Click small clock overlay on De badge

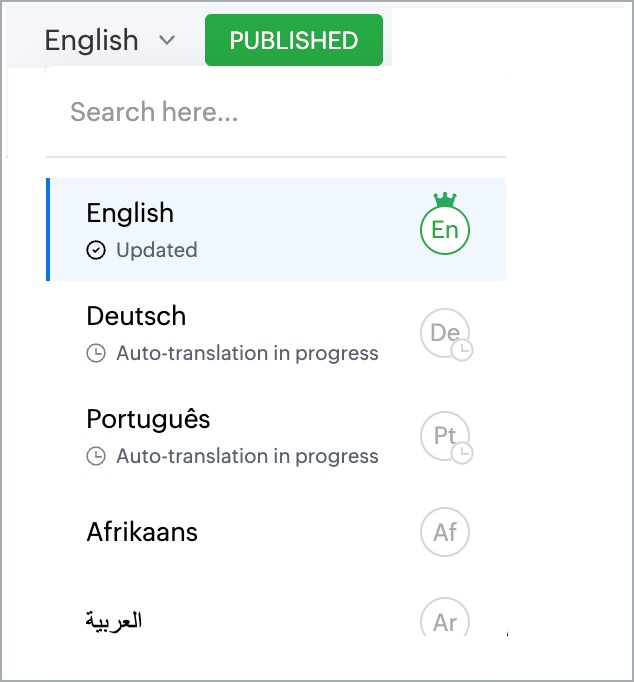[462, 350]
